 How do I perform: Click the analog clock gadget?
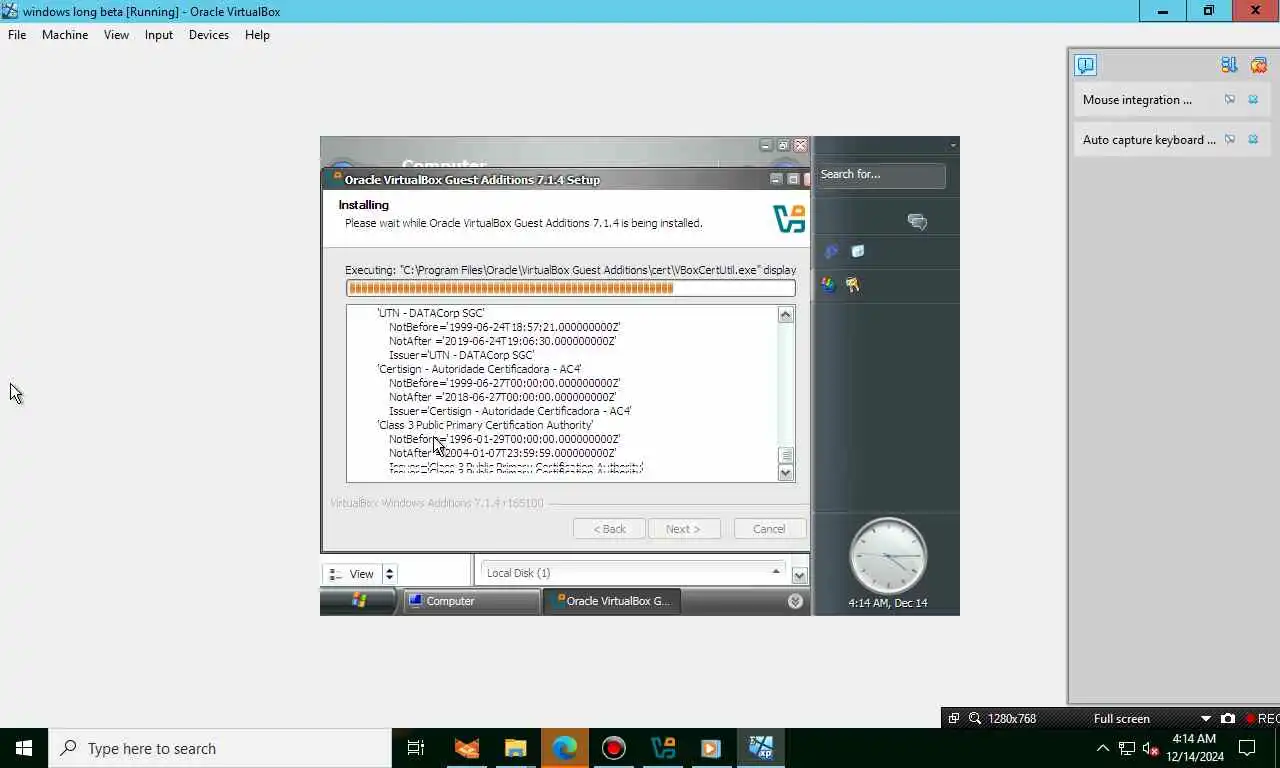point(887,556)
